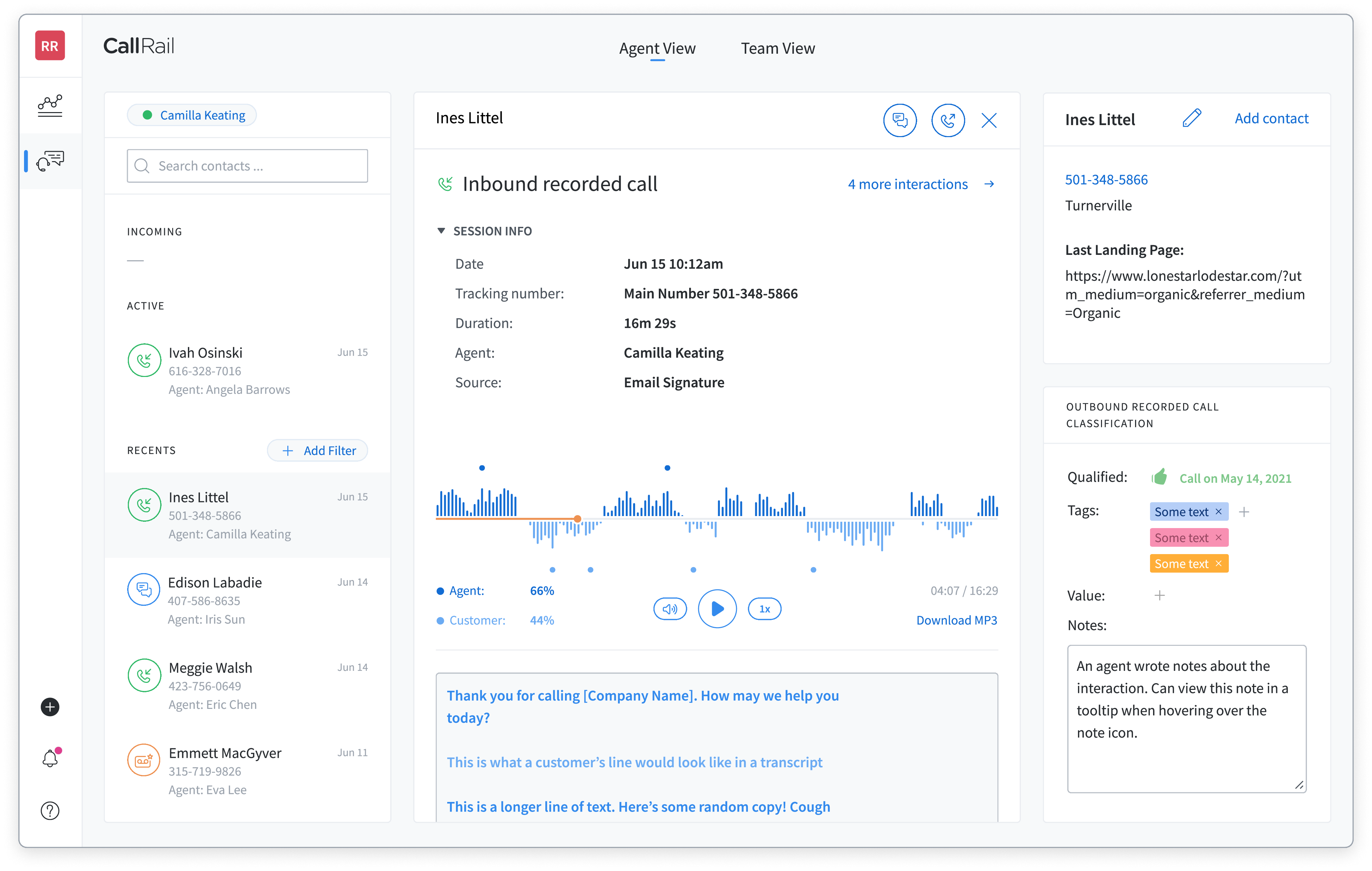Collapse the Session Info section

(x=442, y=230)
